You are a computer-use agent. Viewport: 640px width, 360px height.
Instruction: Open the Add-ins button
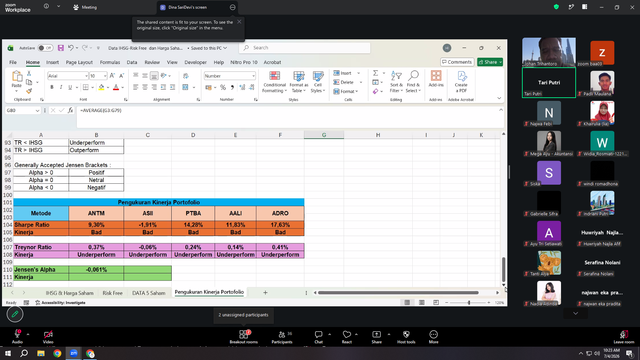coord(436,79)
